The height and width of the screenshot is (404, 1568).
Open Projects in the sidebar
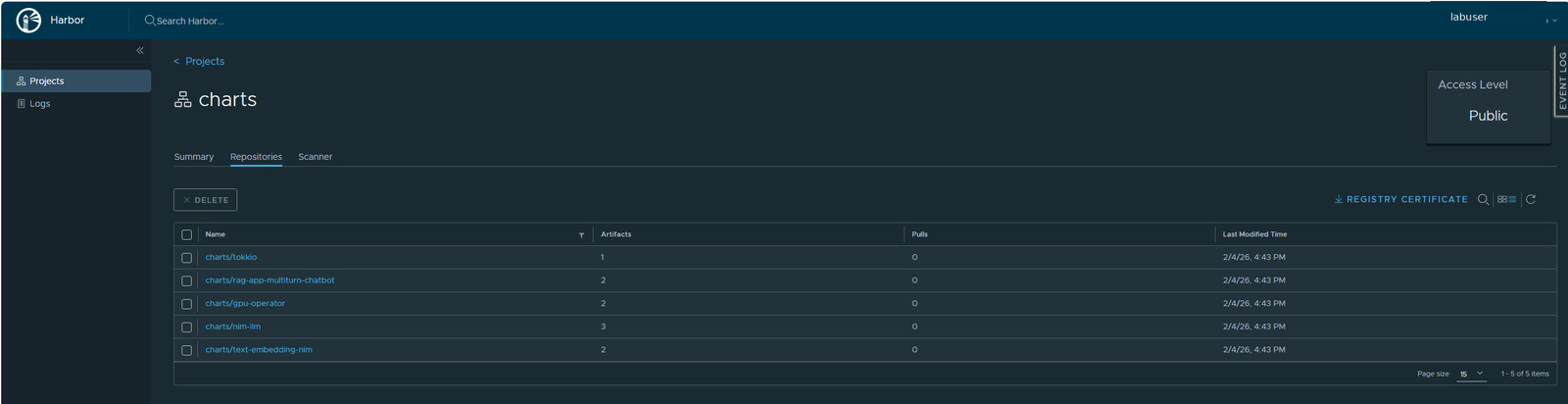(x=76, y=80)
